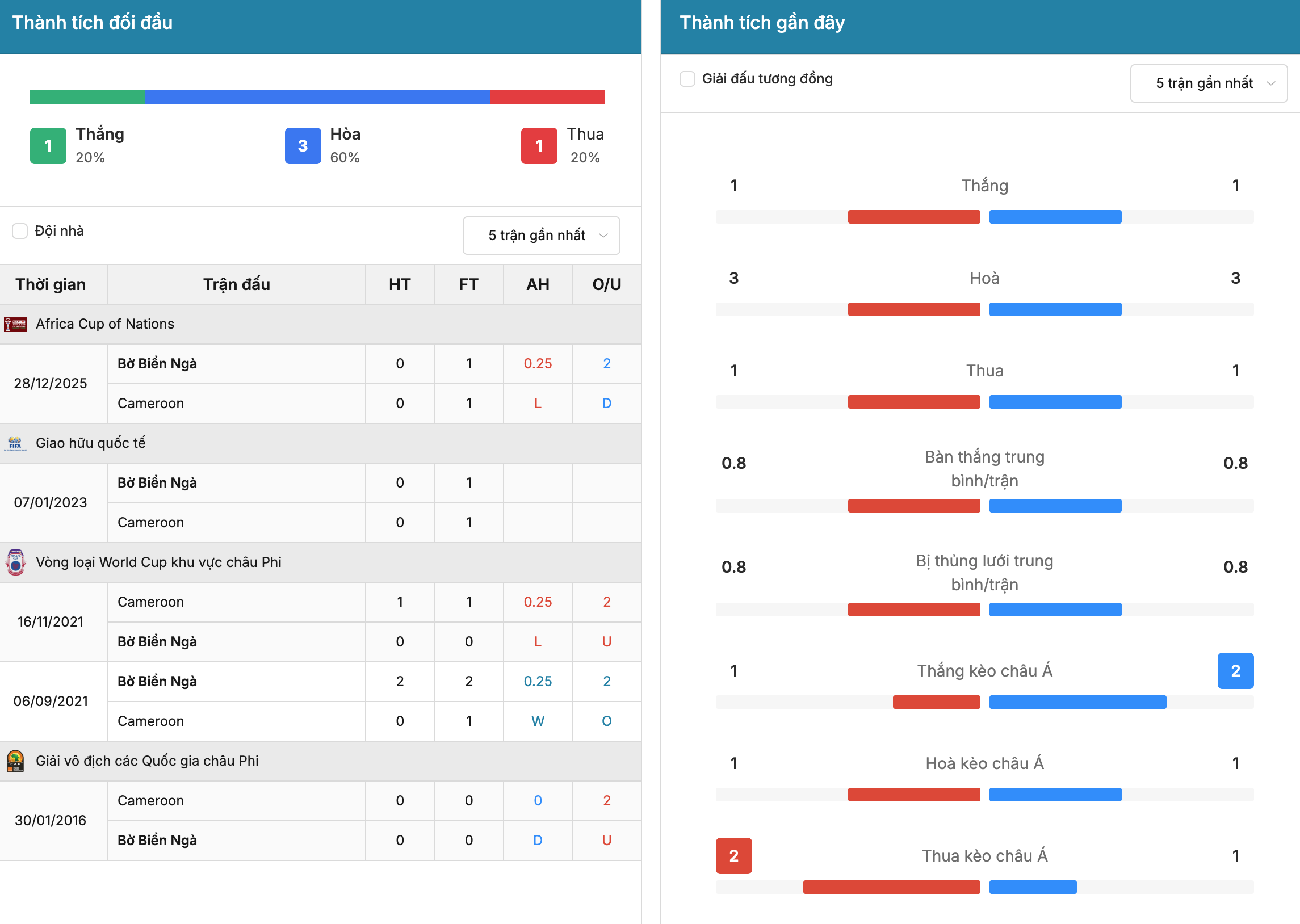The width and height of the screenshot is (1300, 924).
Task: Click the Bị thủng lưới trung bình/trận label
Action: tap(985, 573)
